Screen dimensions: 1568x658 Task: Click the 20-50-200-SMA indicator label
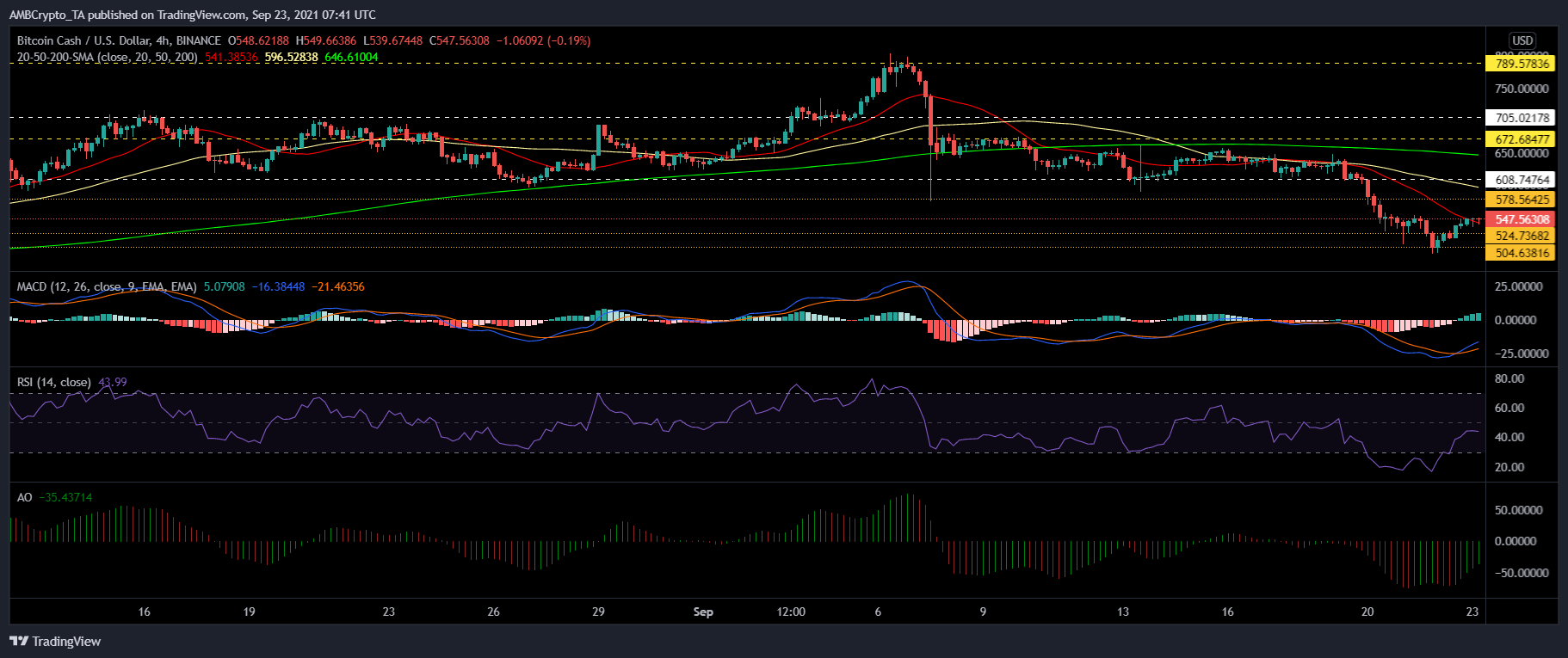click(108, 57)
